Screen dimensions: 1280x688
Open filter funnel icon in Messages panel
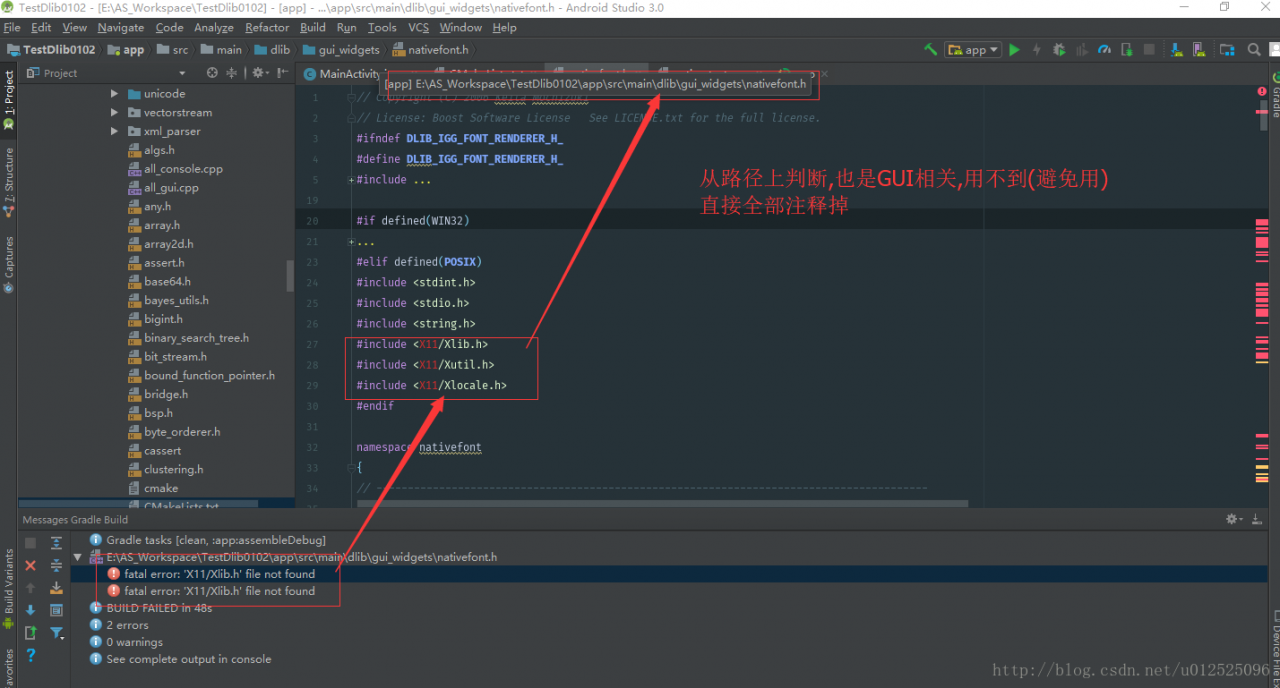(56, 633)
